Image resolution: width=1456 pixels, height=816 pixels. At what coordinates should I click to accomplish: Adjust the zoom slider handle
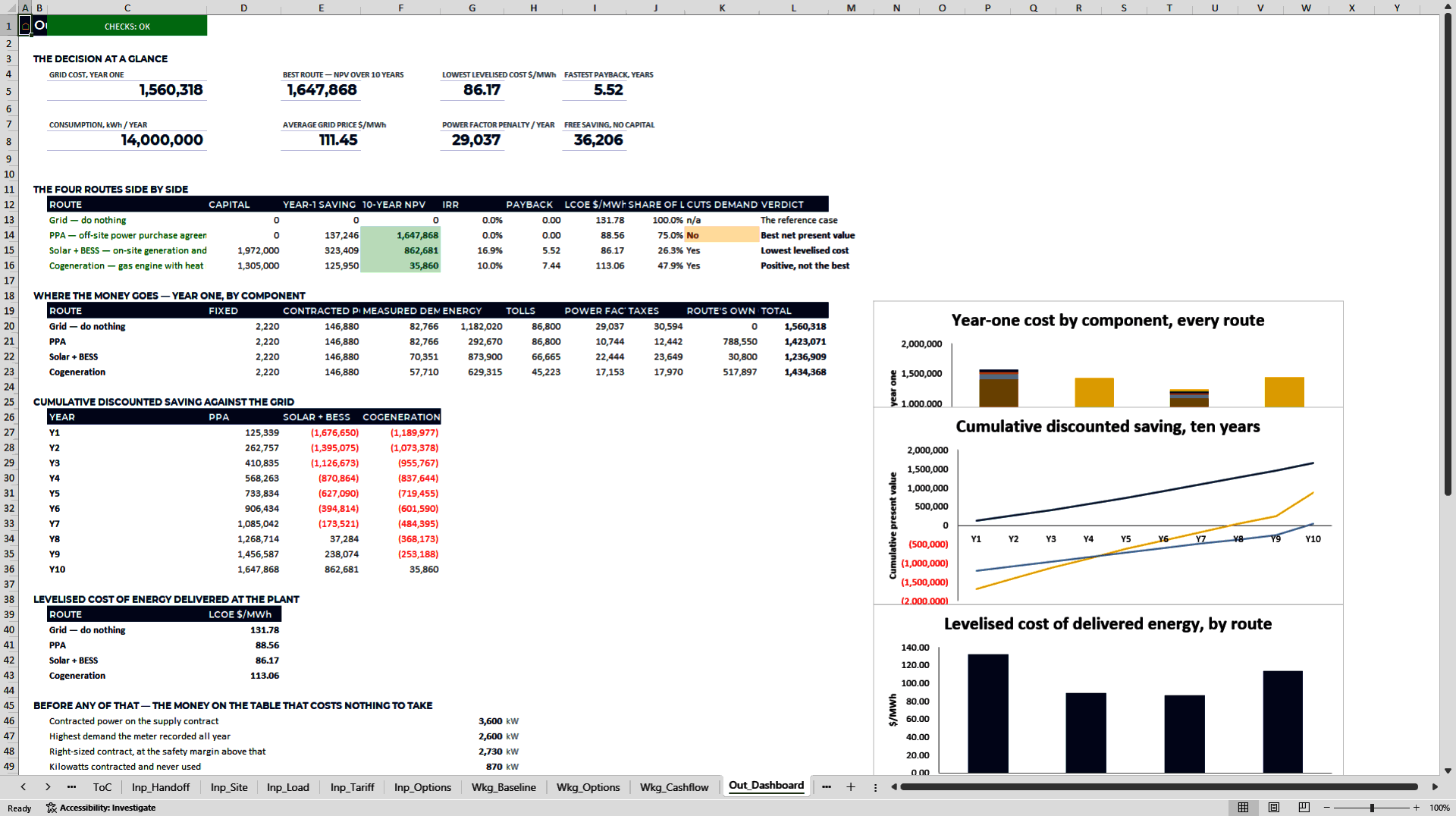pos(1372,808)
